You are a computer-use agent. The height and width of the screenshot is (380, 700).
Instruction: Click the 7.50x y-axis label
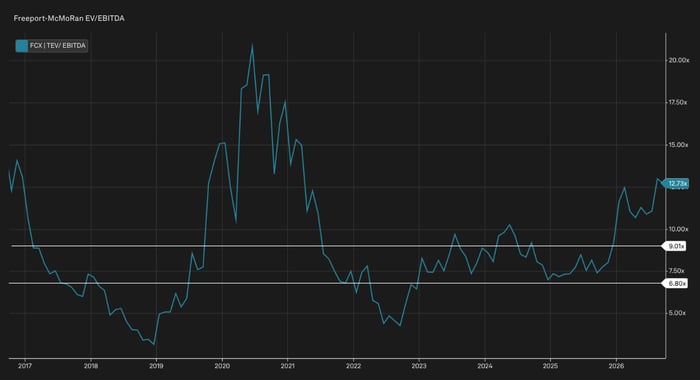[x=676, y=271]
